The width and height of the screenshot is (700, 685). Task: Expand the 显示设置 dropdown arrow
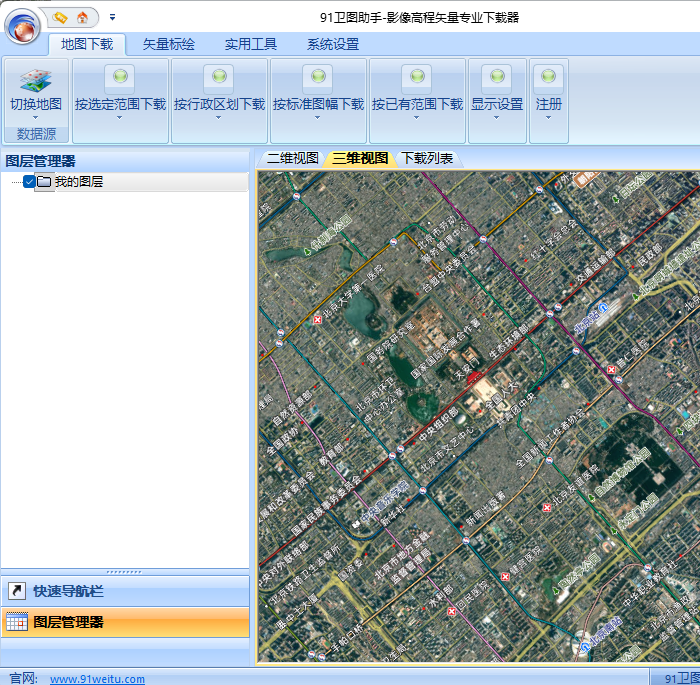point(496,118)
